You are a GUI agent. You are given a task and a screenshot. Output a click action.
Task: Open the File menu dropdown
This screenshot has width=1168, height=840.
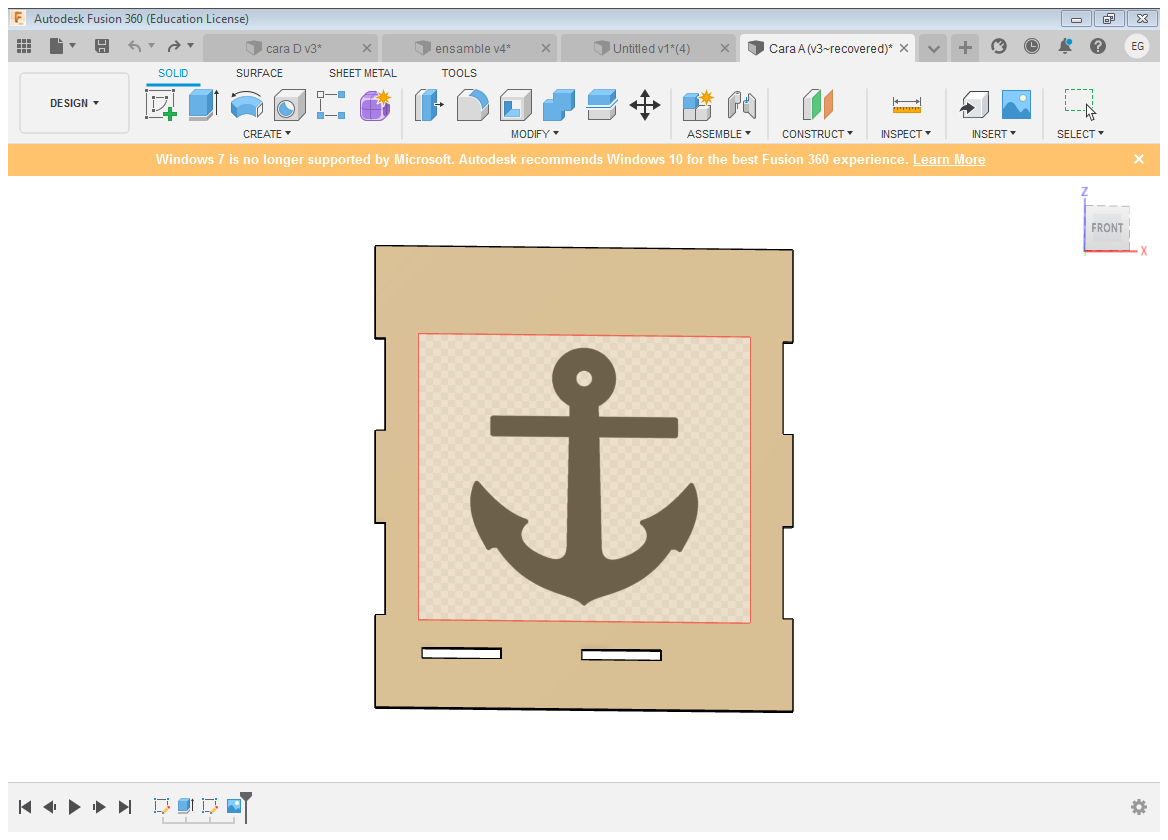coord(63,47)
